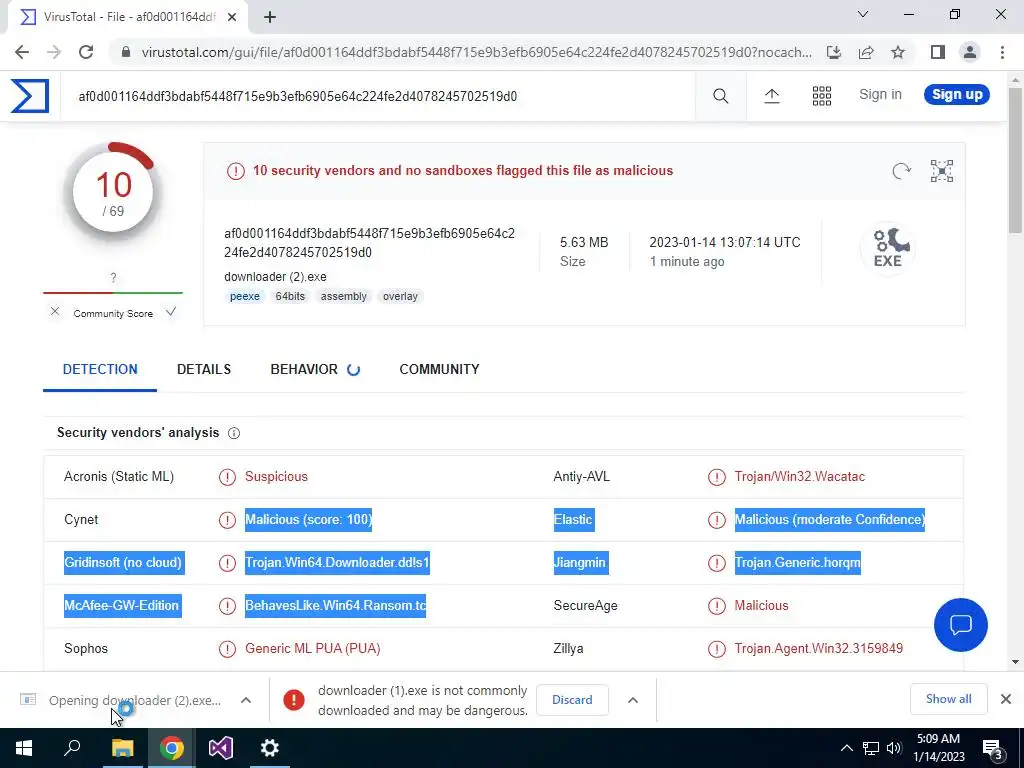The height and width of the screenshot is (768, 1024).
Task: Open the blue chat bubble button
Action: [x=961, y=625]
